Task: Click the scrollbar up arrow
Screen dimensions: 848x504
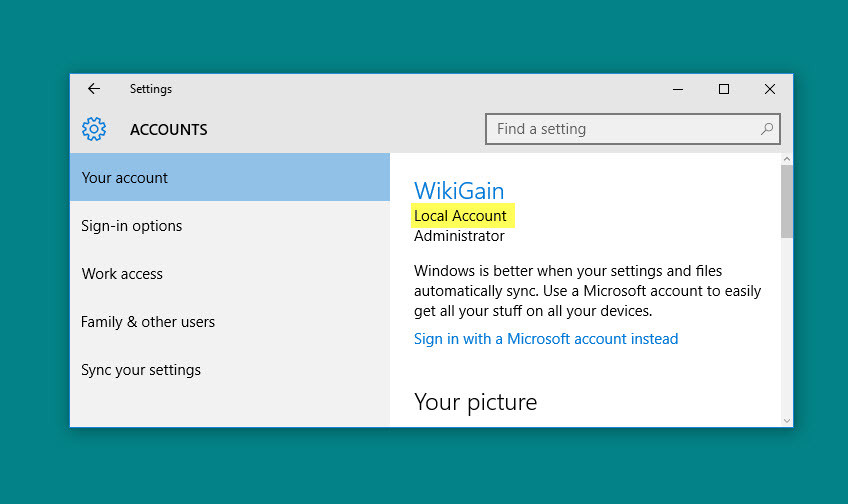Action: point(787,159)
